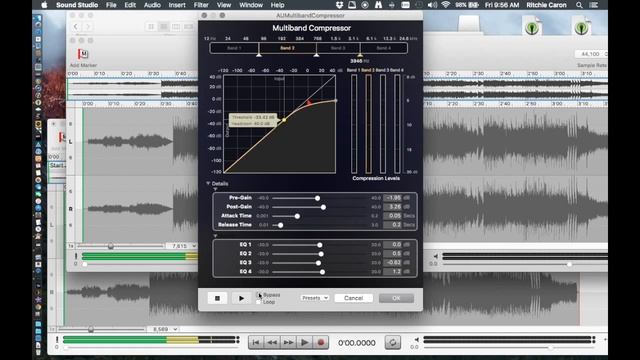Toggle the loop playback button beside the time display
Image resolution: width=640 pixels, height=360 pixels.
click(x=393, y=342)
